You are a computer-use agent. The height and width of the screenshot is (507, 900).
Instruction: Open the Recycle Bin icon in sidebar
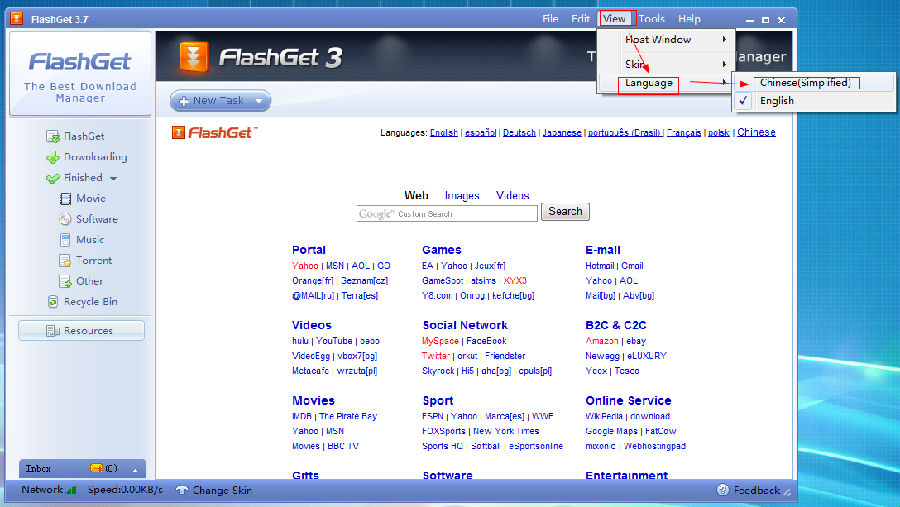coord(53,302)
